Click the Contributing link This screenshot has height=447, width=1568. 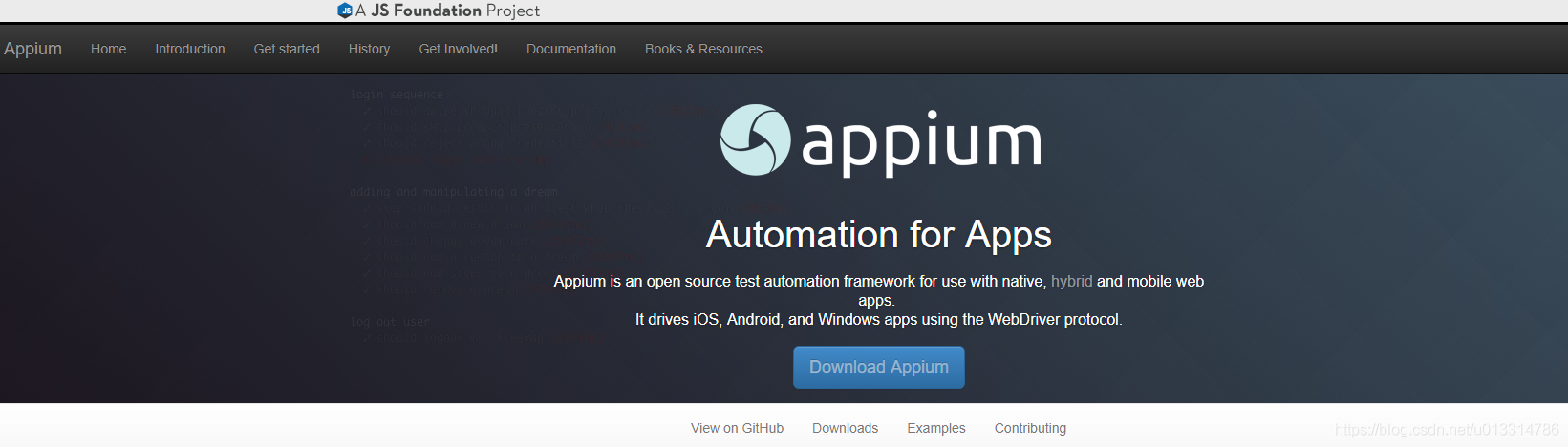pyautogui.click(x=1030, y=428)
